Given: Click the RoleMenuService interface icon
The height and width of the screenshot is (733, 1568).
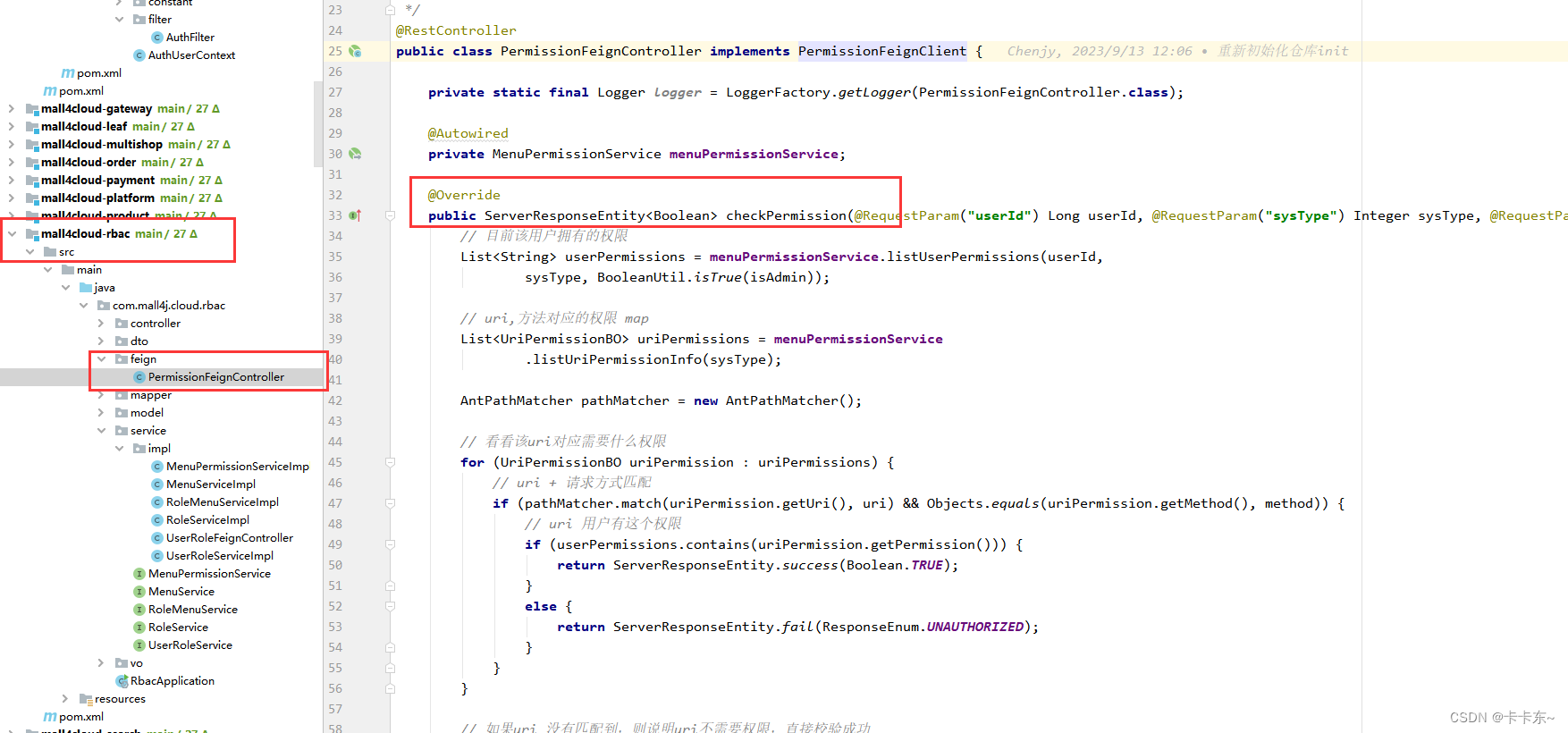Looking at the screenshot, I should (x=139, y=610).
